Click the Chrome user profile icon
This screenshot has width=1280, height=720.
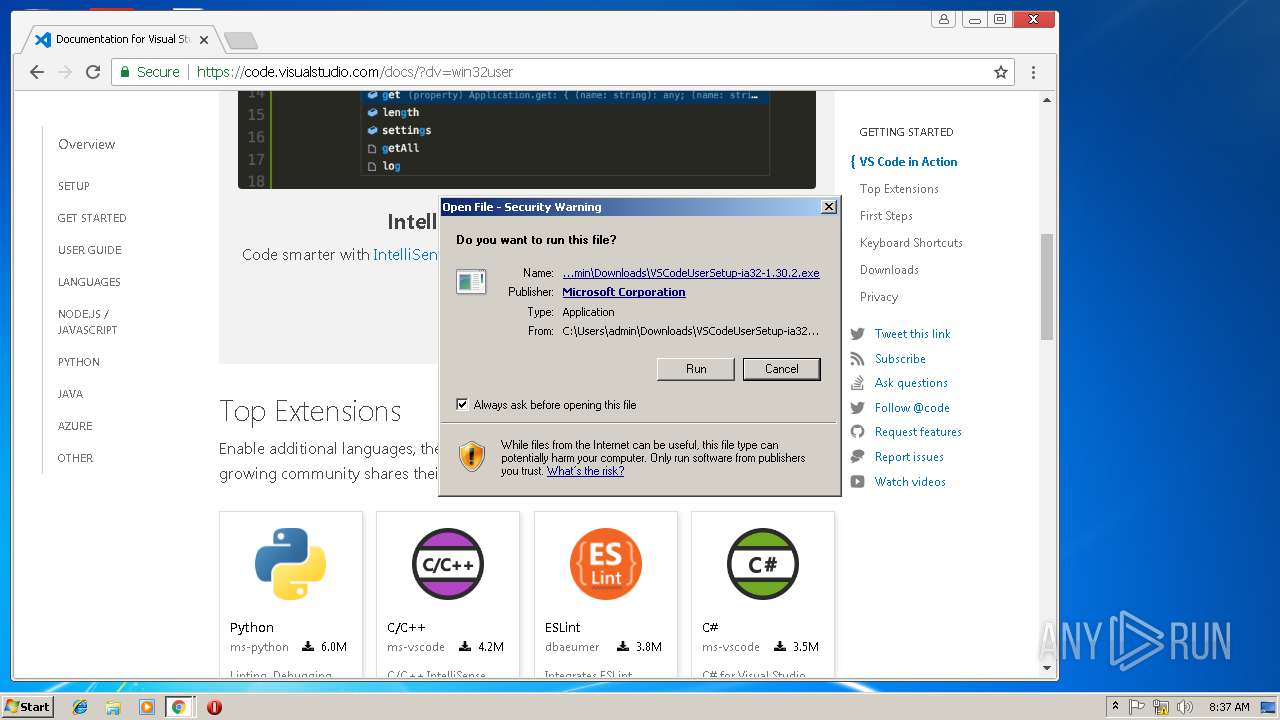pyautogui.click(x=943, y=19)
